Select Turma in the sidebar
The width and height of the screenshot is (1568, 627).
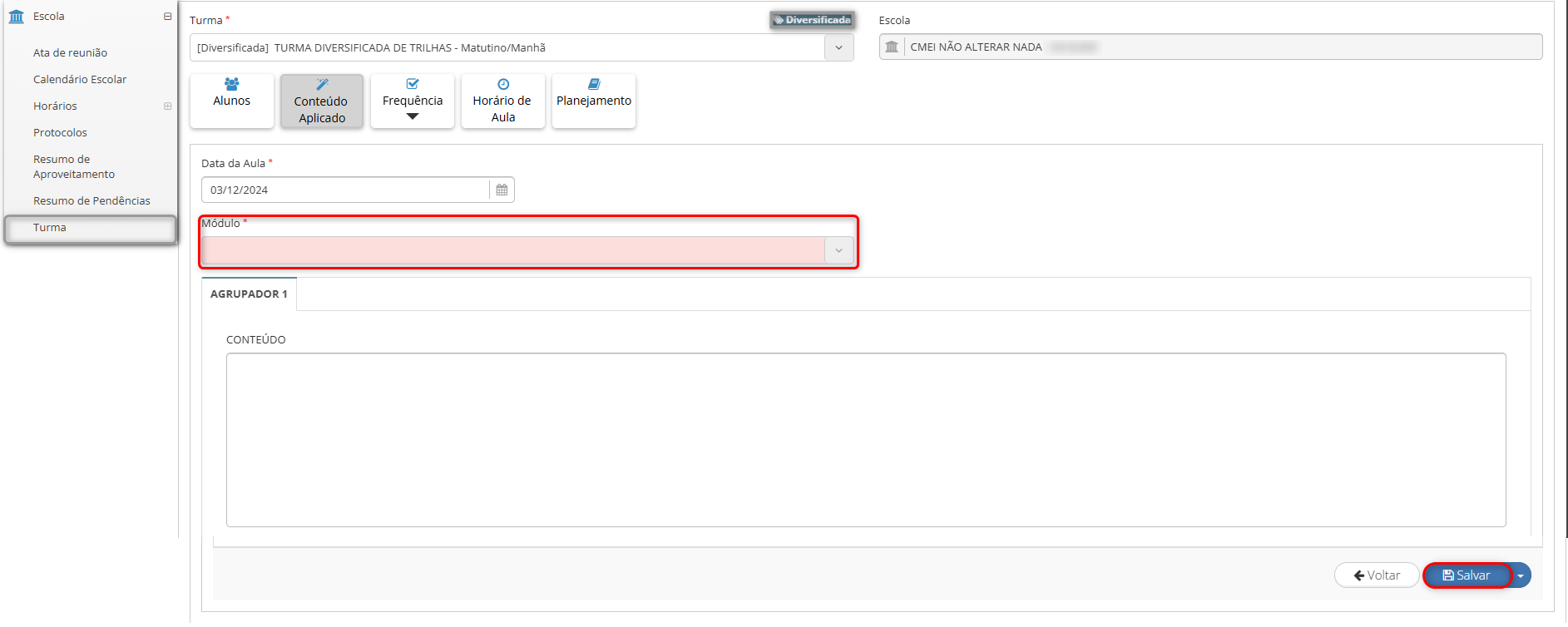coord(91,228)
